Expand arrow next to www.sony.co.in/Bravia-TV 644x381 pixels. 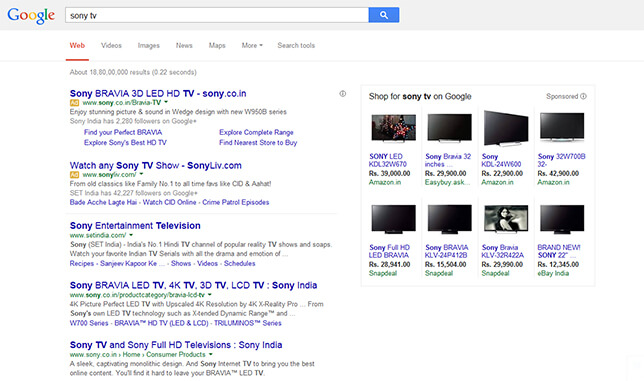pyautogui.click(x=166, y=102)
